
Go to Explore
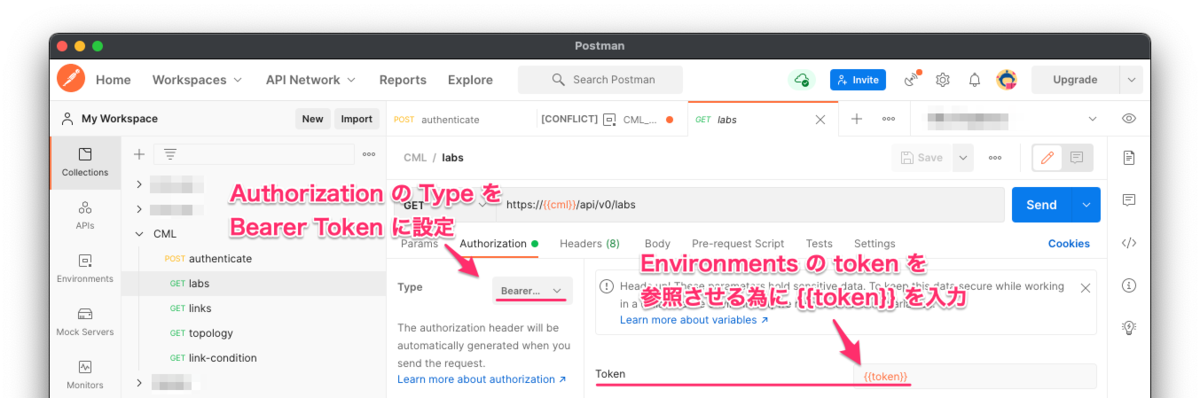coord(470,80)
